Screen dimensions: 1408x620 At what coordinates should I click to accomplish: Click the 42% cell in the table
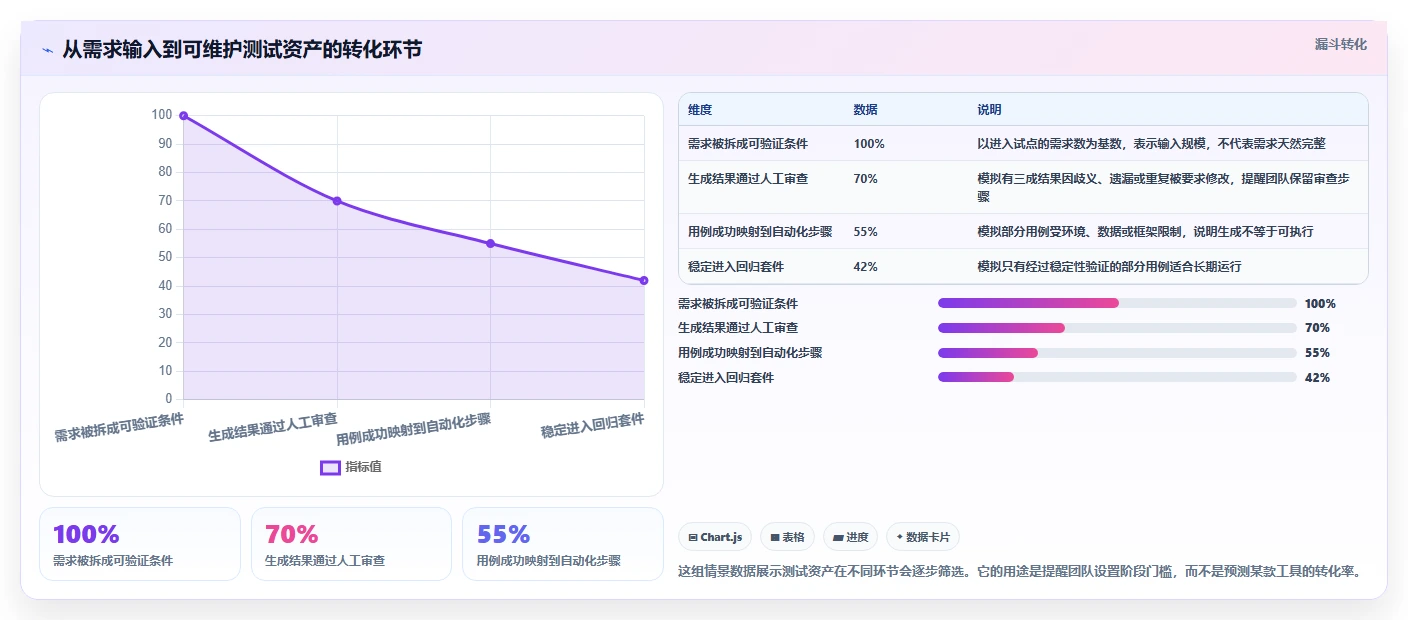click(x=866, y=267)
